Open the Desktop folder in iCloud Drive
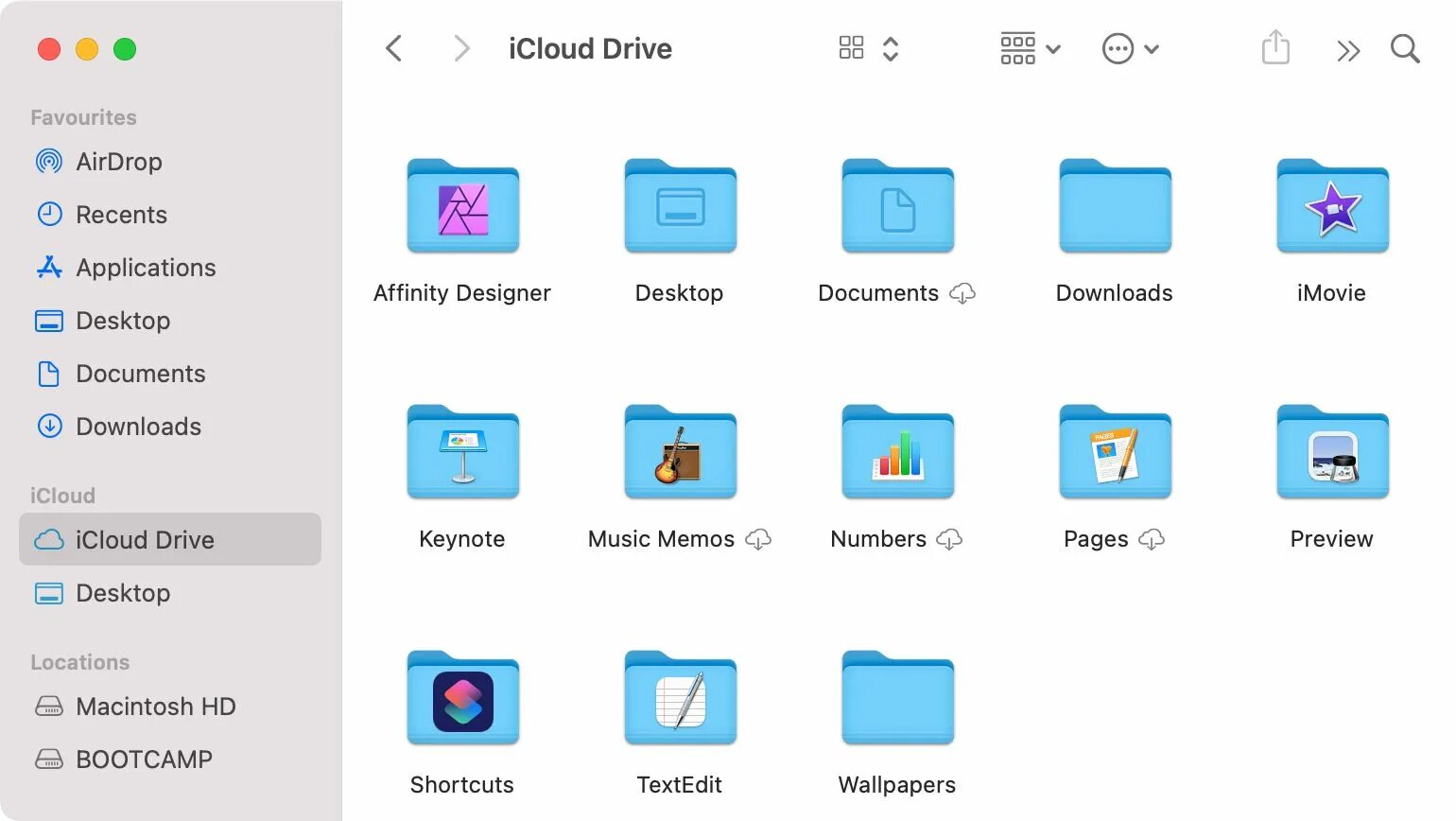The width and height of the screenshot is (1456, 821). pyautogui.click(x=680, y=205)
